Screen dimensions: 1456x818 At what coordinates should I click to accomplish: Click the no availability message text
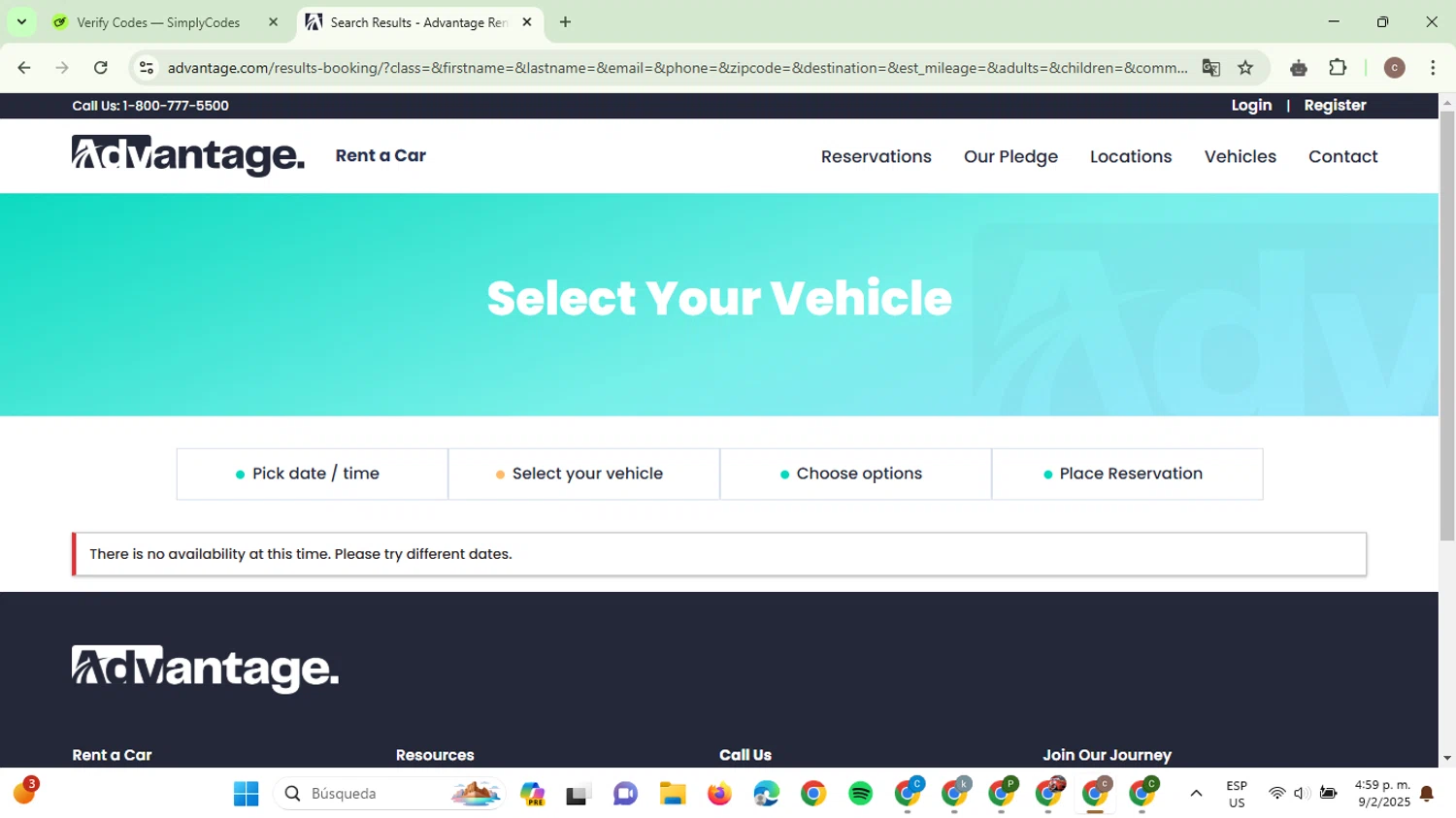tap(301, 554)
